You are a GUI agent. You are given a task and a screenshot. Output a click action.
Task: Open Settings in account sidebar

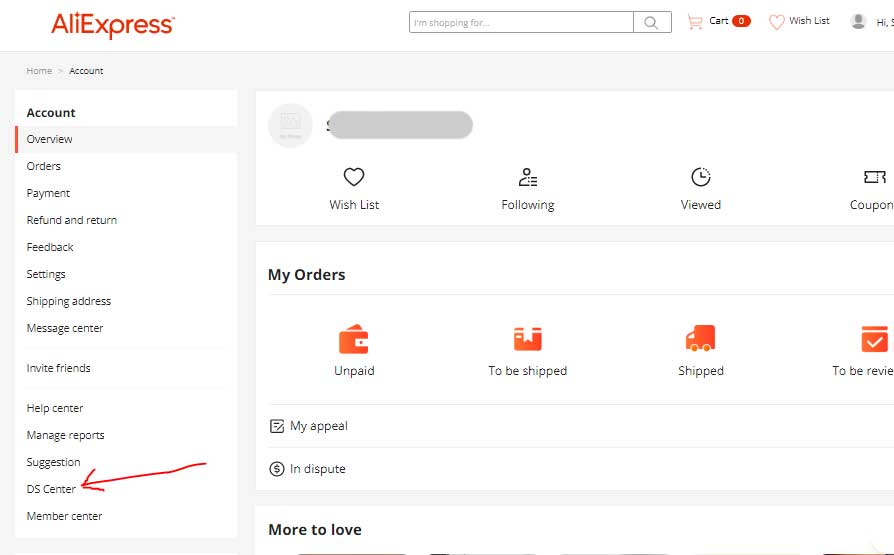tap(46, 274)
